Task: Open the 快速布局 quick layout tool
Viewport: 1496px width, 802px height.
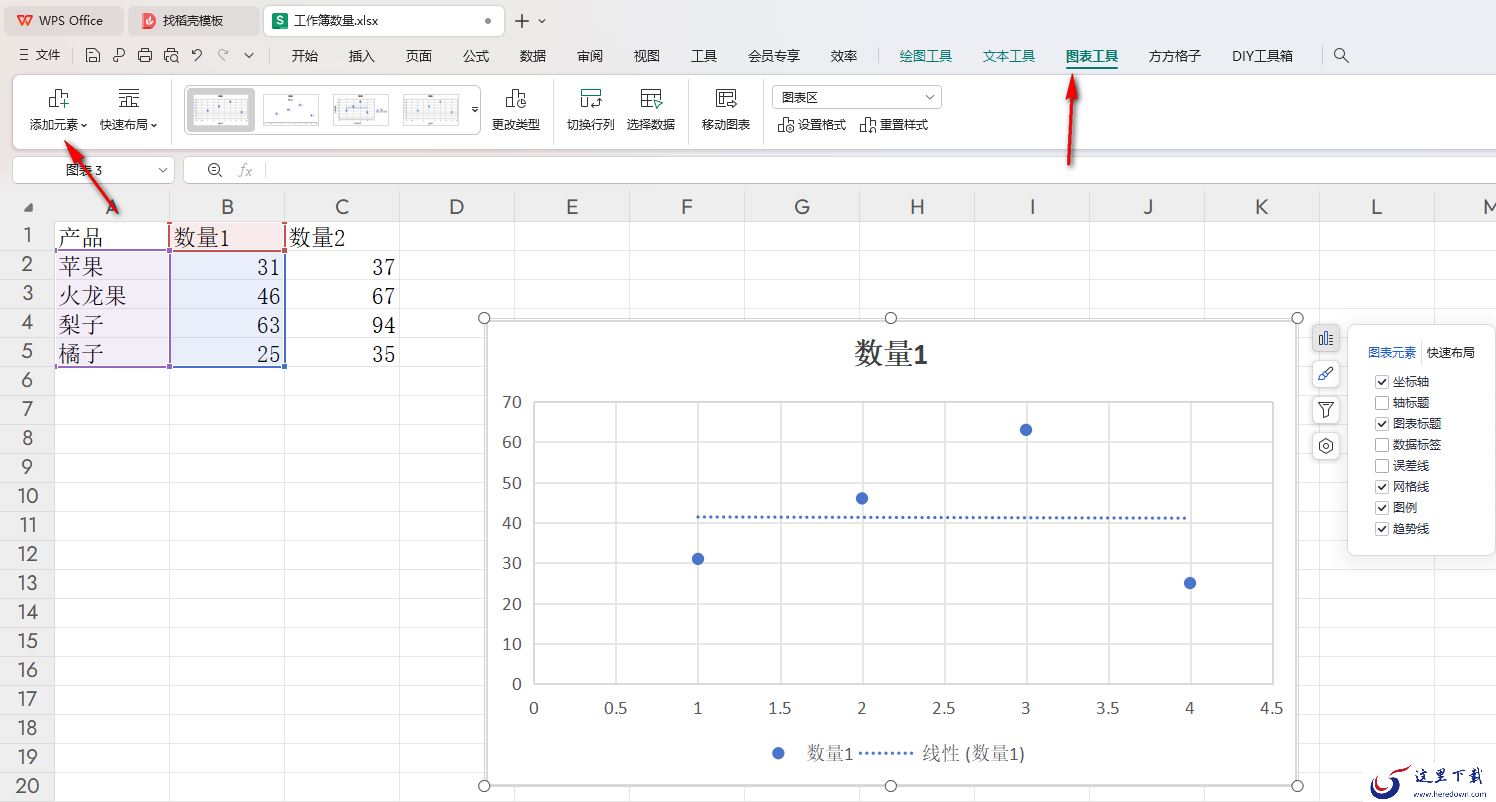Action: 129,110
